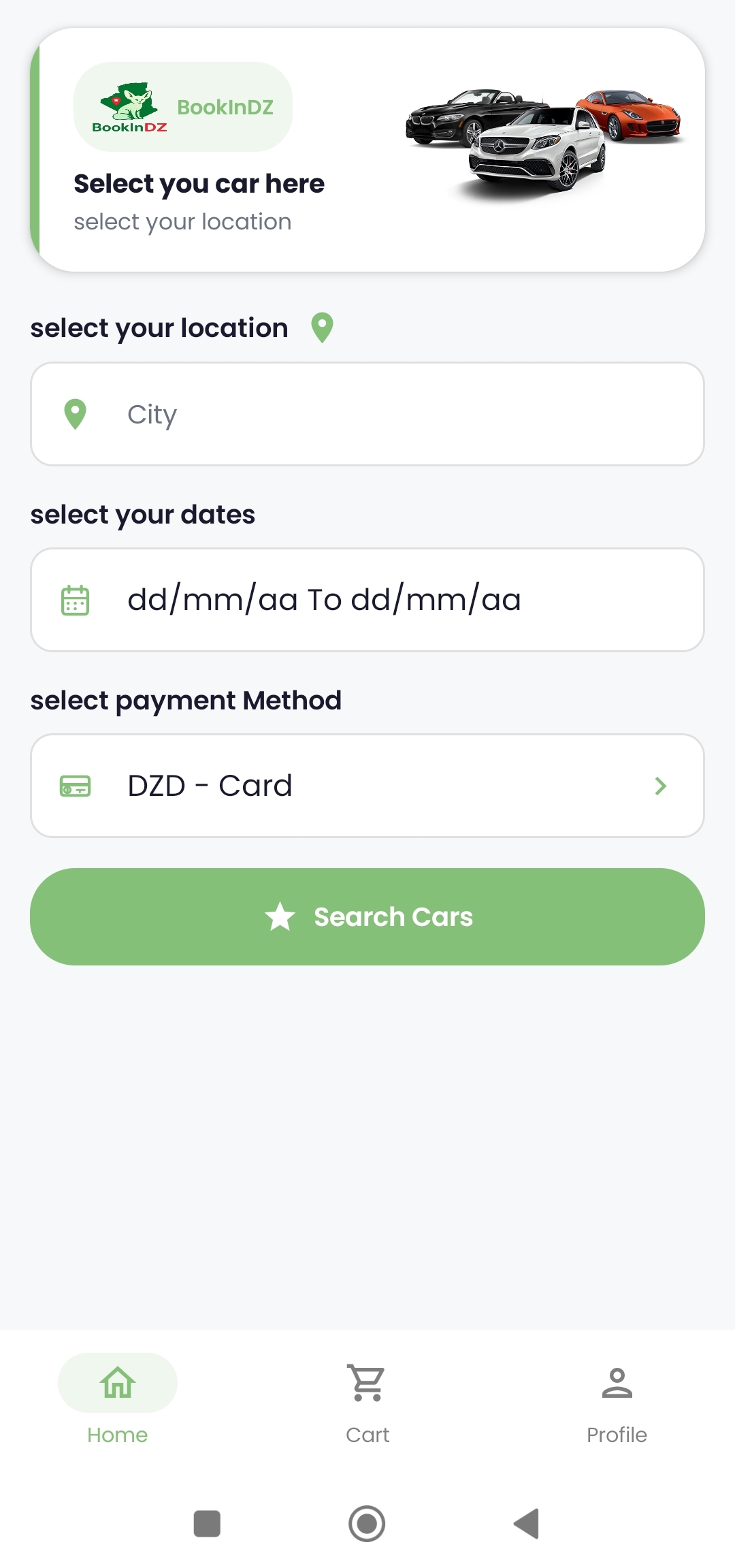The image size is (735, 1568).
Task: Tap the BookInDZ brand badge text
Action: point(225,108)
